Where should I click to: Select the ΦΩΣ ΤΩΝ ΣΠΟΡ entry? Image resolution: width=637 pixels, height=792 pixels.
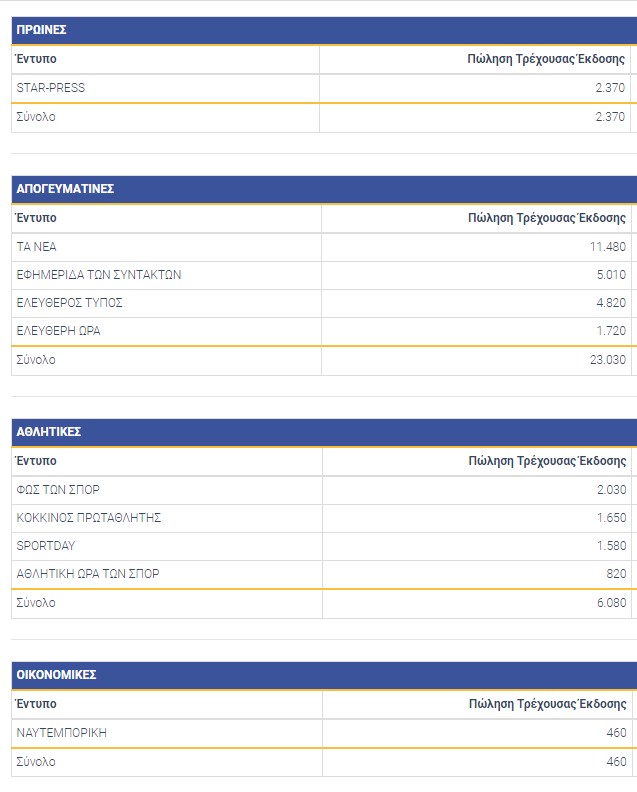click(58, 490)
